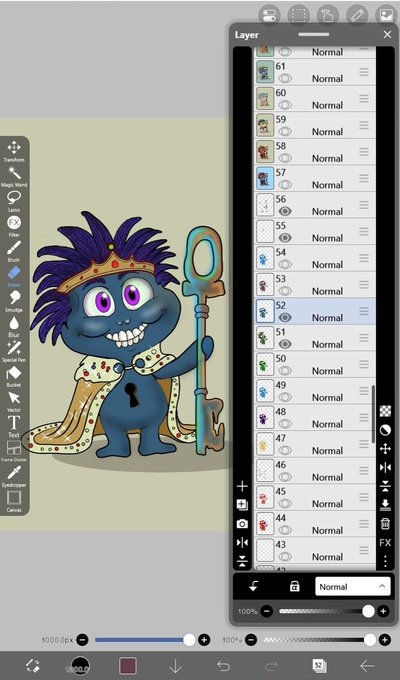This screenshot has width=400, height=680.
Task: Select the Eyedropper tool
Action: tap(14, 476)
